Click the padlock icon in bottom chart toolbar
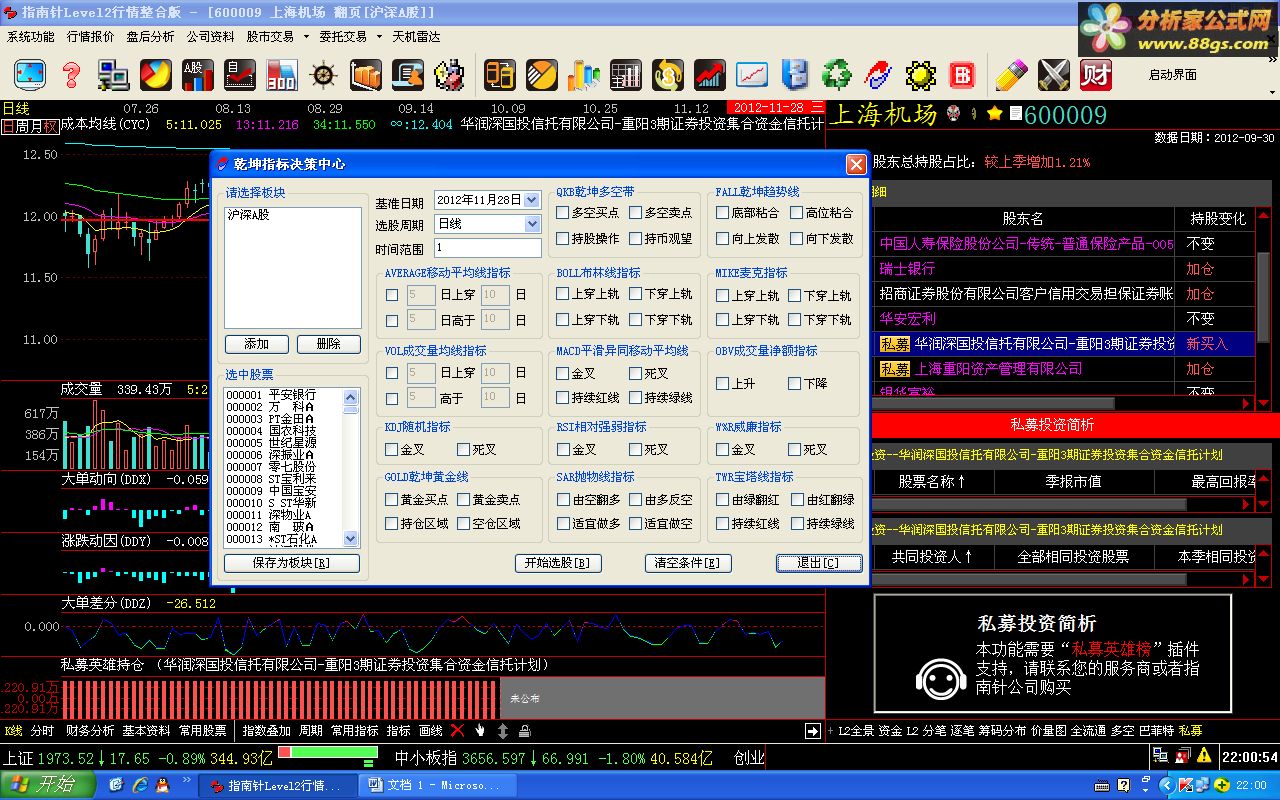Image resolution: width=1280 pixels, height=800 pixels. click(x=524, y=731)
